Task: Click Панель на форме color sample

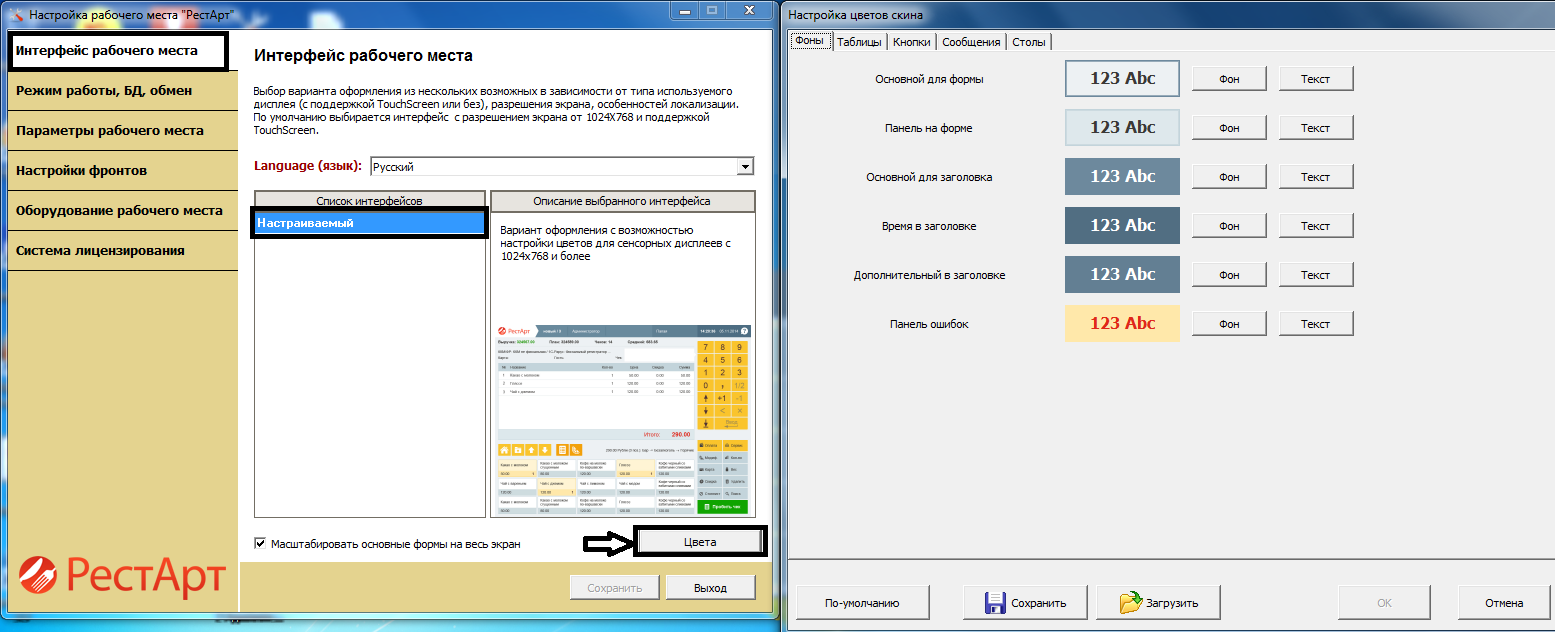Action: [1122, 127]
